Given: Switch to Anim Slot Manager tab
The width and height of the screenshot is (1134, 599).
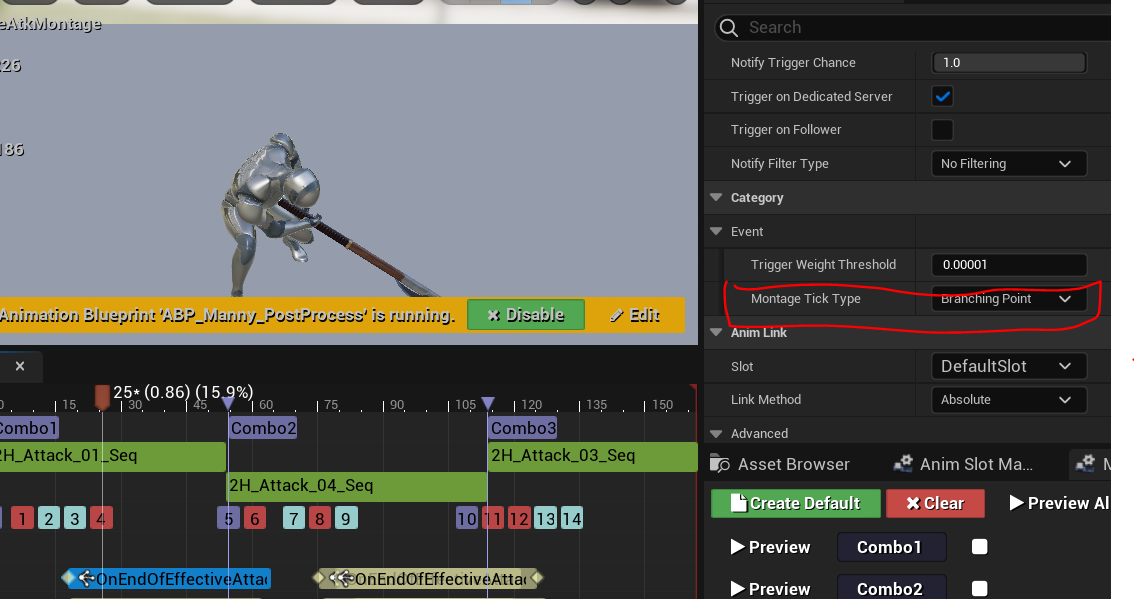Looking at the screenshot, I should [963, 464].
